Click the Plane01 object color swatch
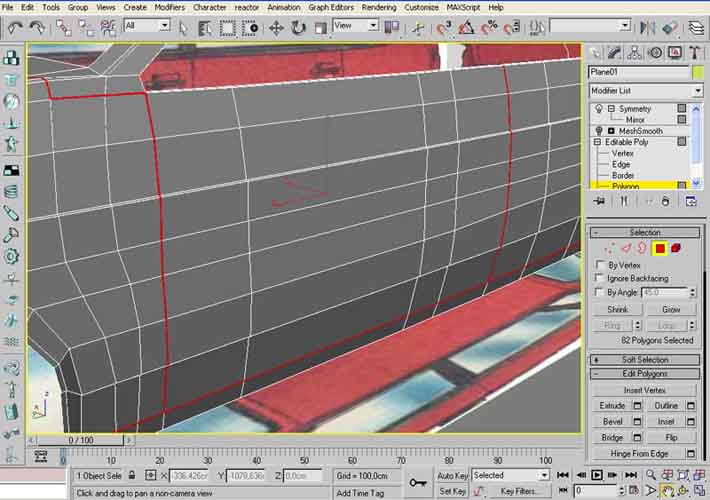The height and width of the screenshot is (500, 710). pos(696,72)
